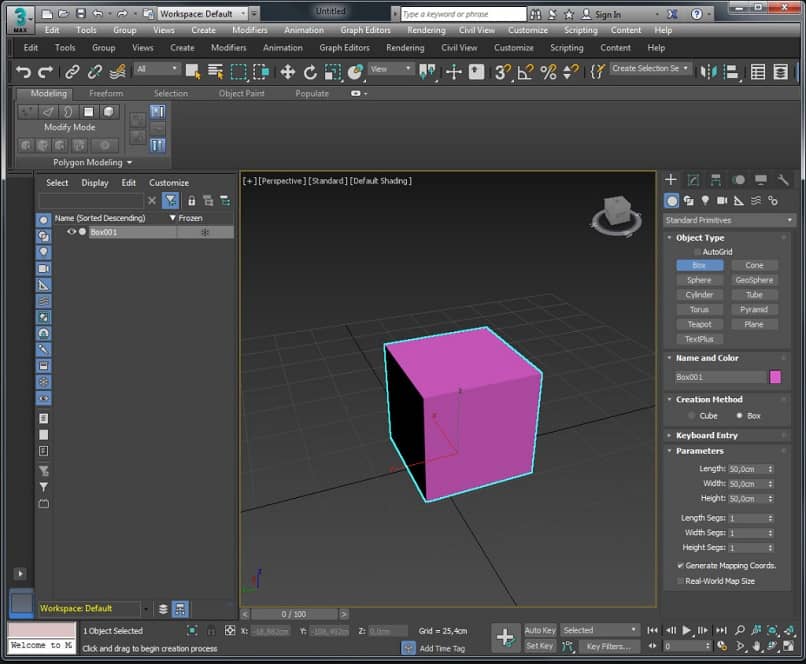Enable the AutoGrid checkbox
This screenshot has width=806, height=664.
698,252
